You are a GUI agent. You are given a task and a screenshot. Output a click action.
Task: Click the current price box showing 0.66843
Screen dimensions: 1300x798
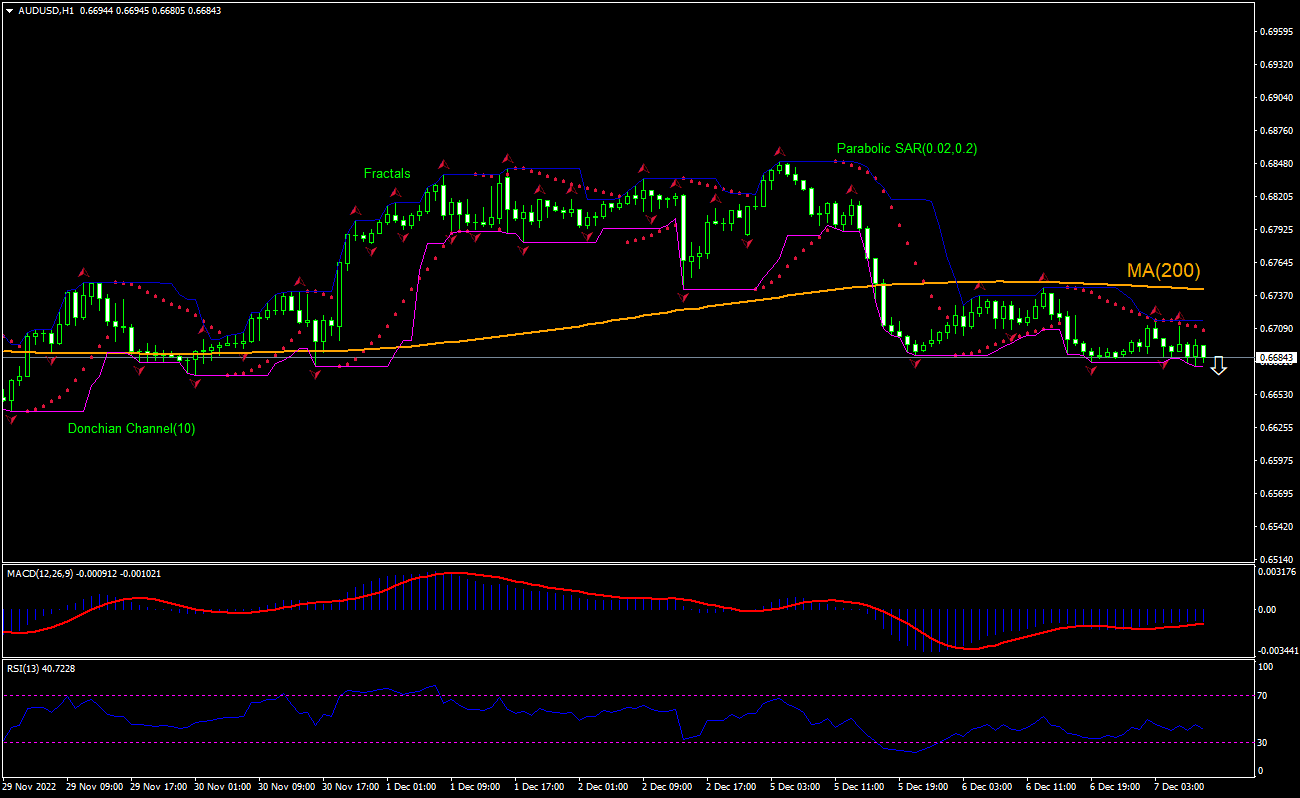click(1275, 356)
